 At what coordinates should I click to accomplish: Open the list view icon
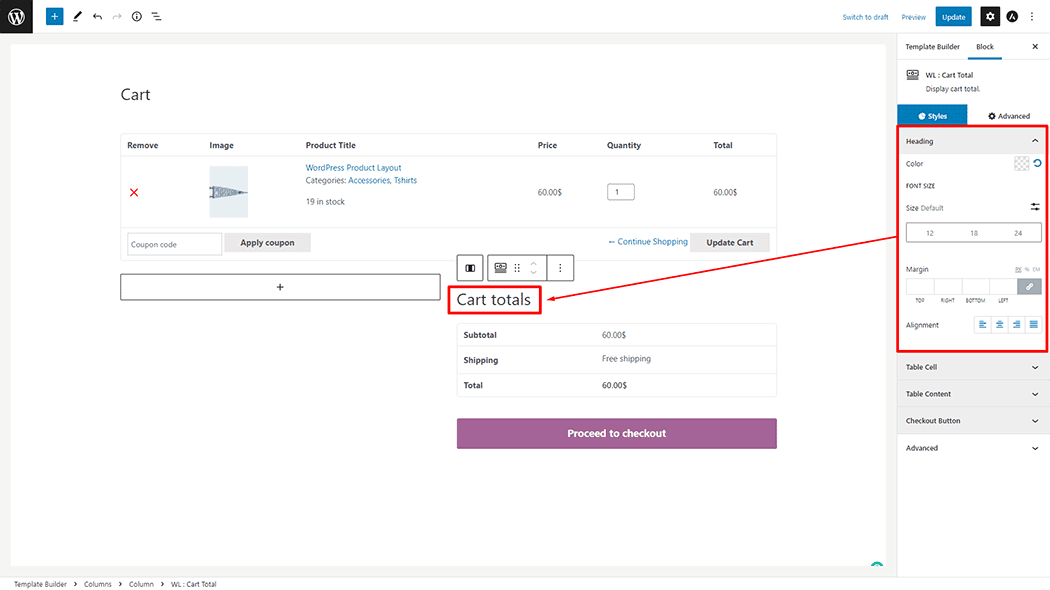point(157,17)
